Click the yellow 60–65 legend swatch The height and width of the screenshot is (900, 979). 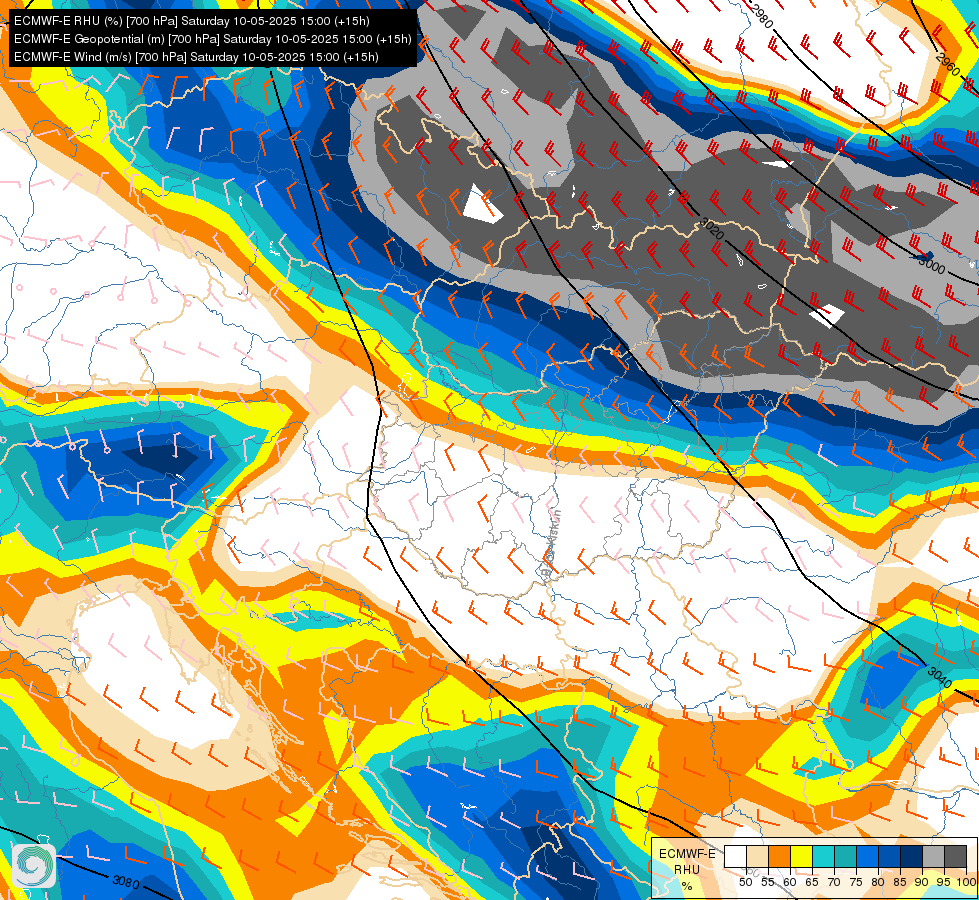point(801,857)
